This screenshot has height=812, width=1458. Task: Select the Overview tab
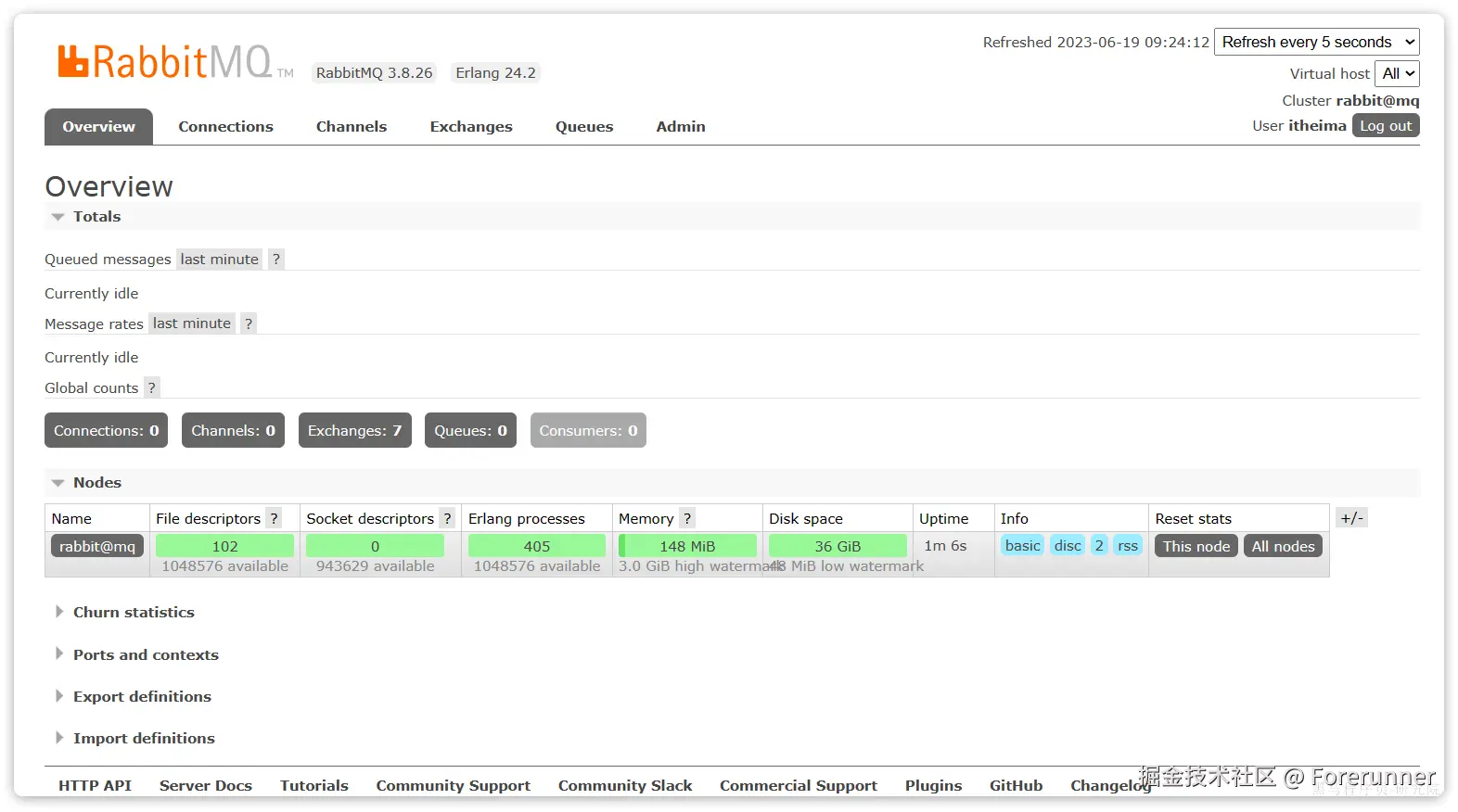(x=98, y=127)
